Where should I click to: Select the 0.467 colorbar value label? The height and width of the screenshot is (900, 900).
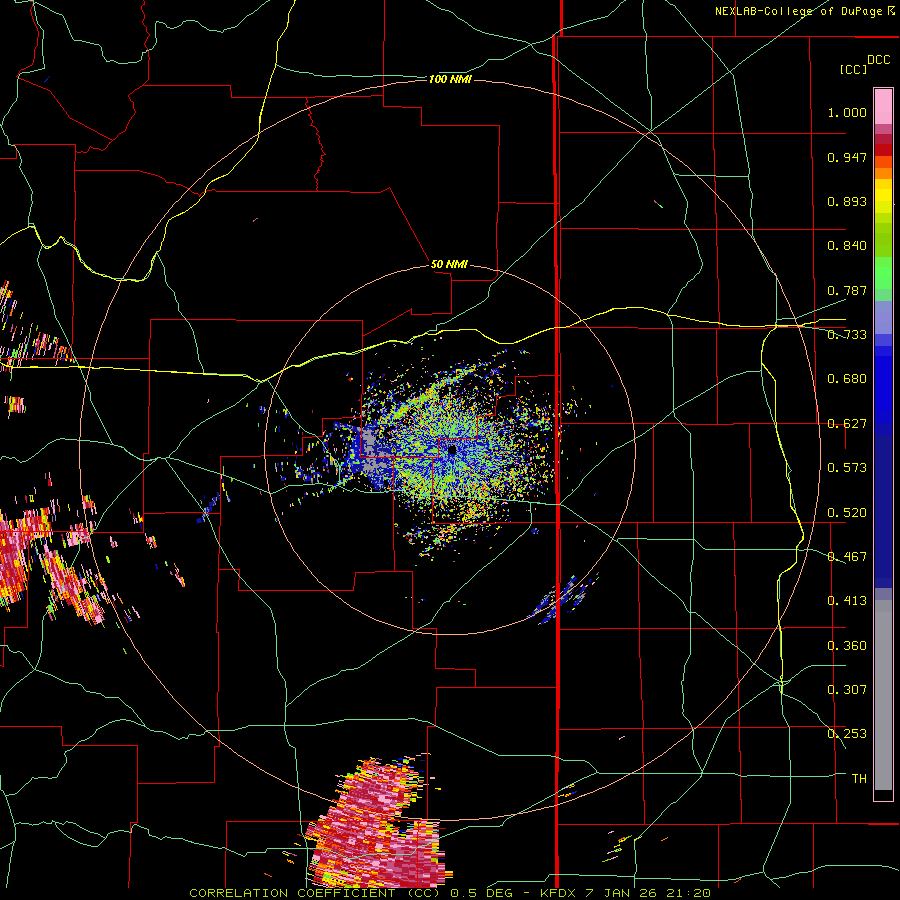click(x=847, y=557)
